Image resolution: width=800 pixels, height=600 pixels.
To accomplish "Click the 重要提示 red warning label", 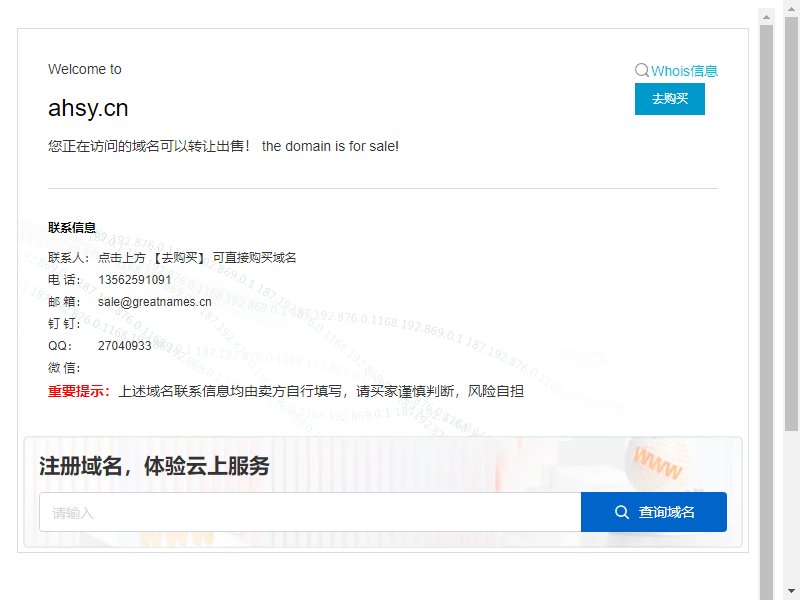I will [x=79, y=391].
